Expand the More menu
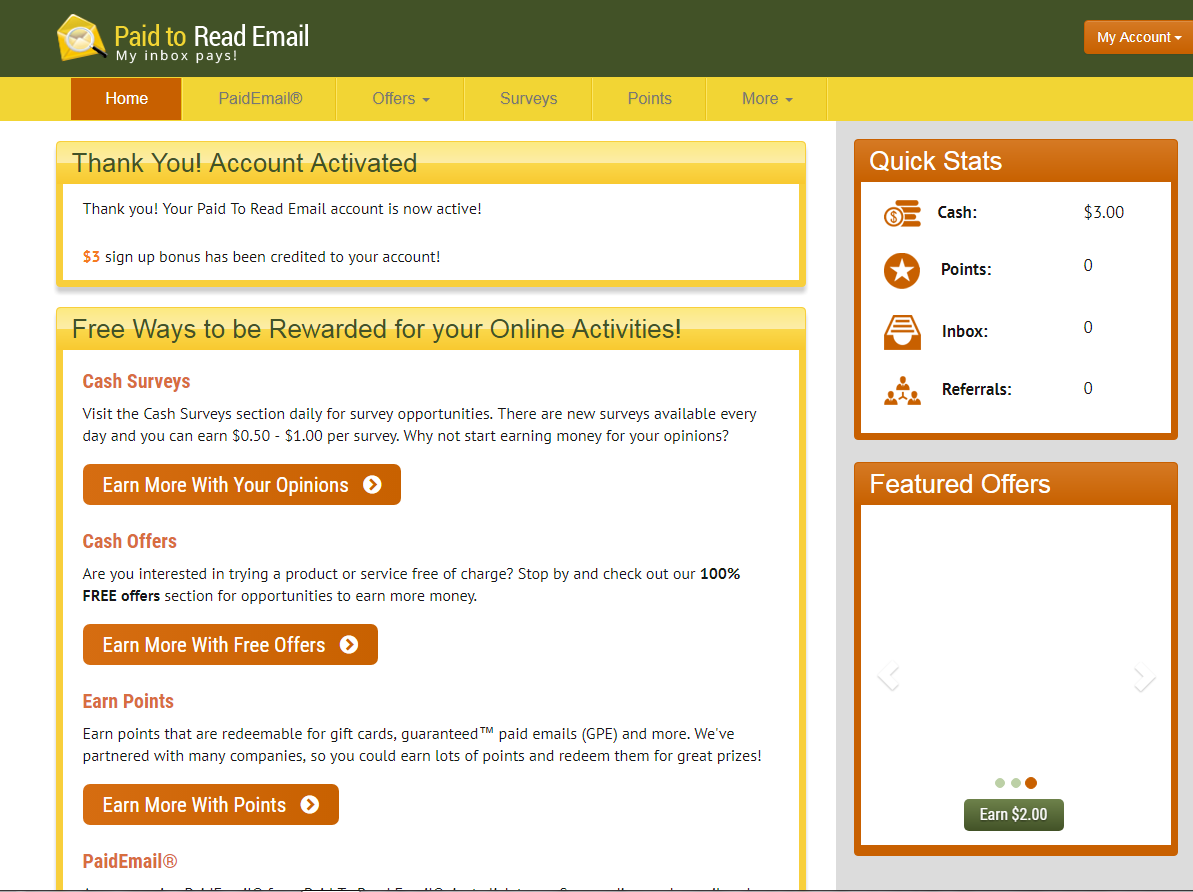This screenshot has width=1193, height=892. click(767, 99)
